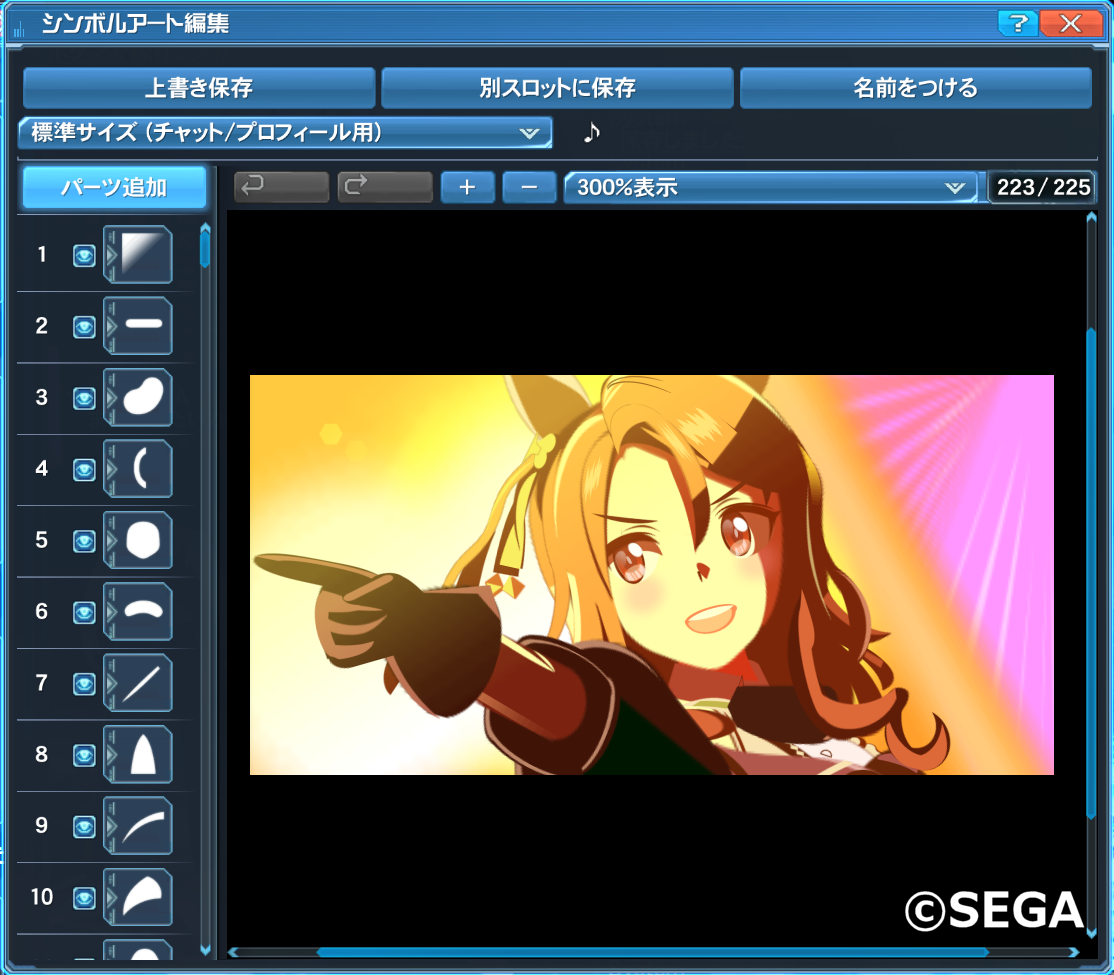
Task: Toggle visibility of layer 3
Action: click(84, 399)
